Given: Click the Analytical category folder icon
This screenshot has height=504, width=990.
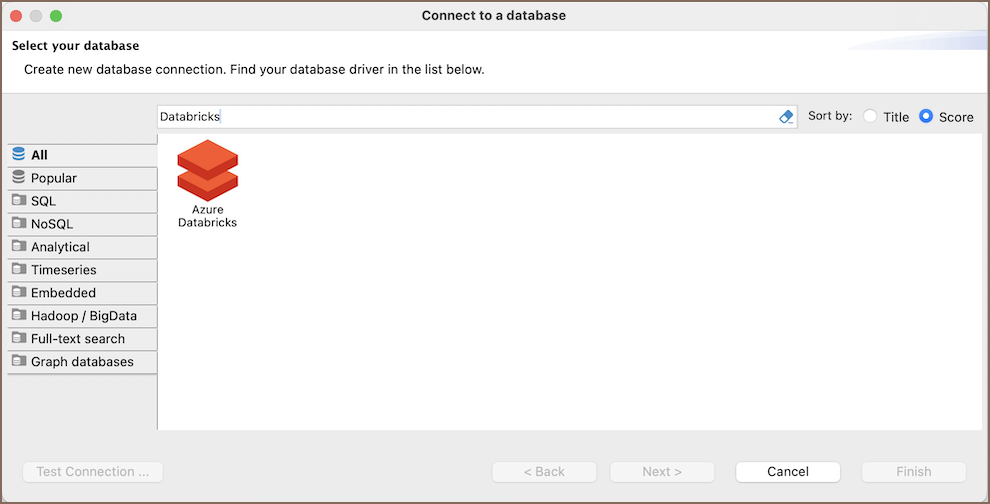Looking at the screenshot, I should [x=19, y=246].
